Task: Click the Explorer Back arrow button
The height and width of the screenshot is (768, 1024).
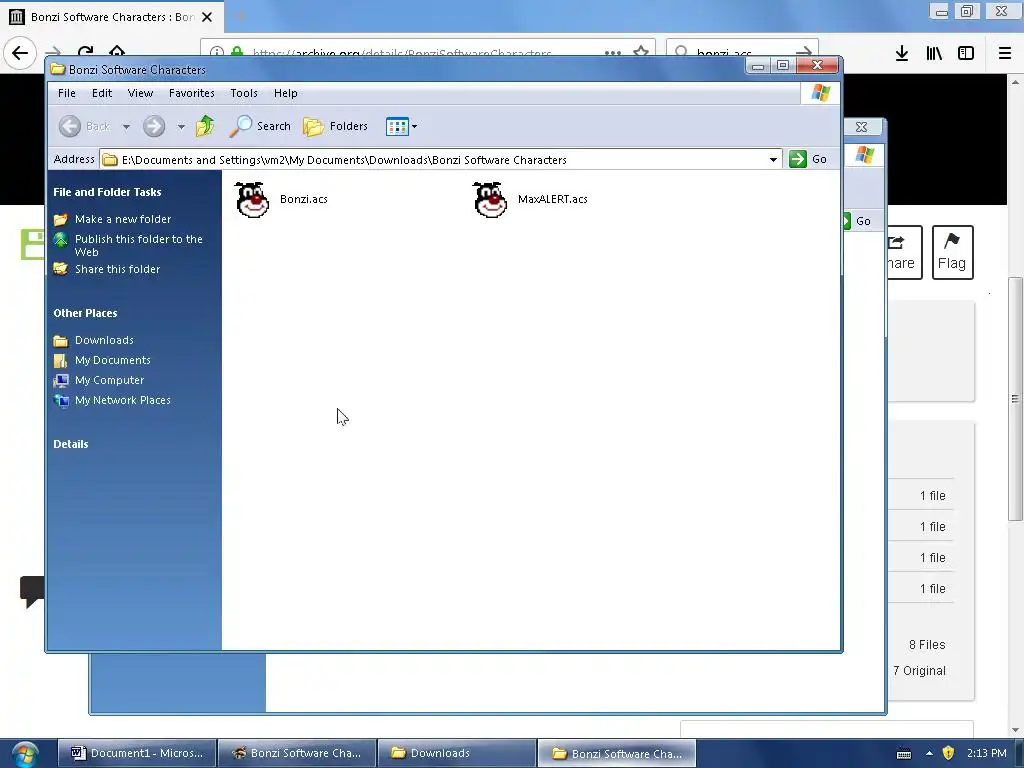Action: (70, 126)
